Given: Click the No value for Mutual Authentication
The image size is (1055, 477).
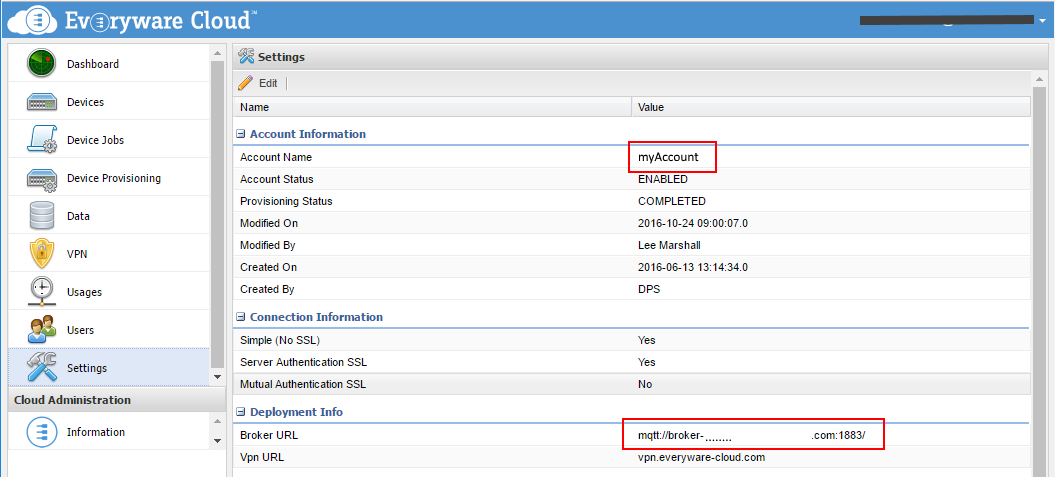Looking at the screenshot, I should (645, 385).
